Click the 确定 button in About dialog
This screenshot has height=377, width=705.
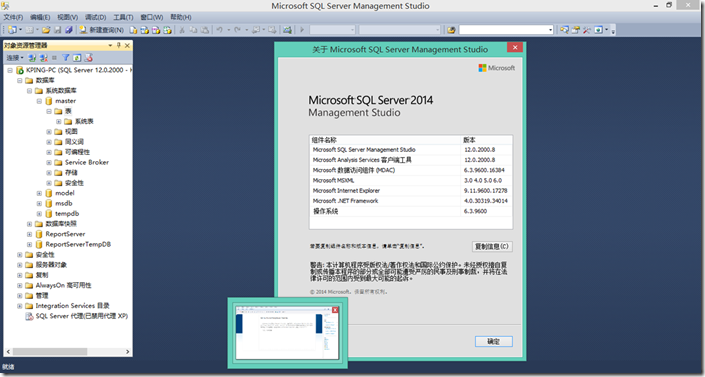tap(494, 341)
